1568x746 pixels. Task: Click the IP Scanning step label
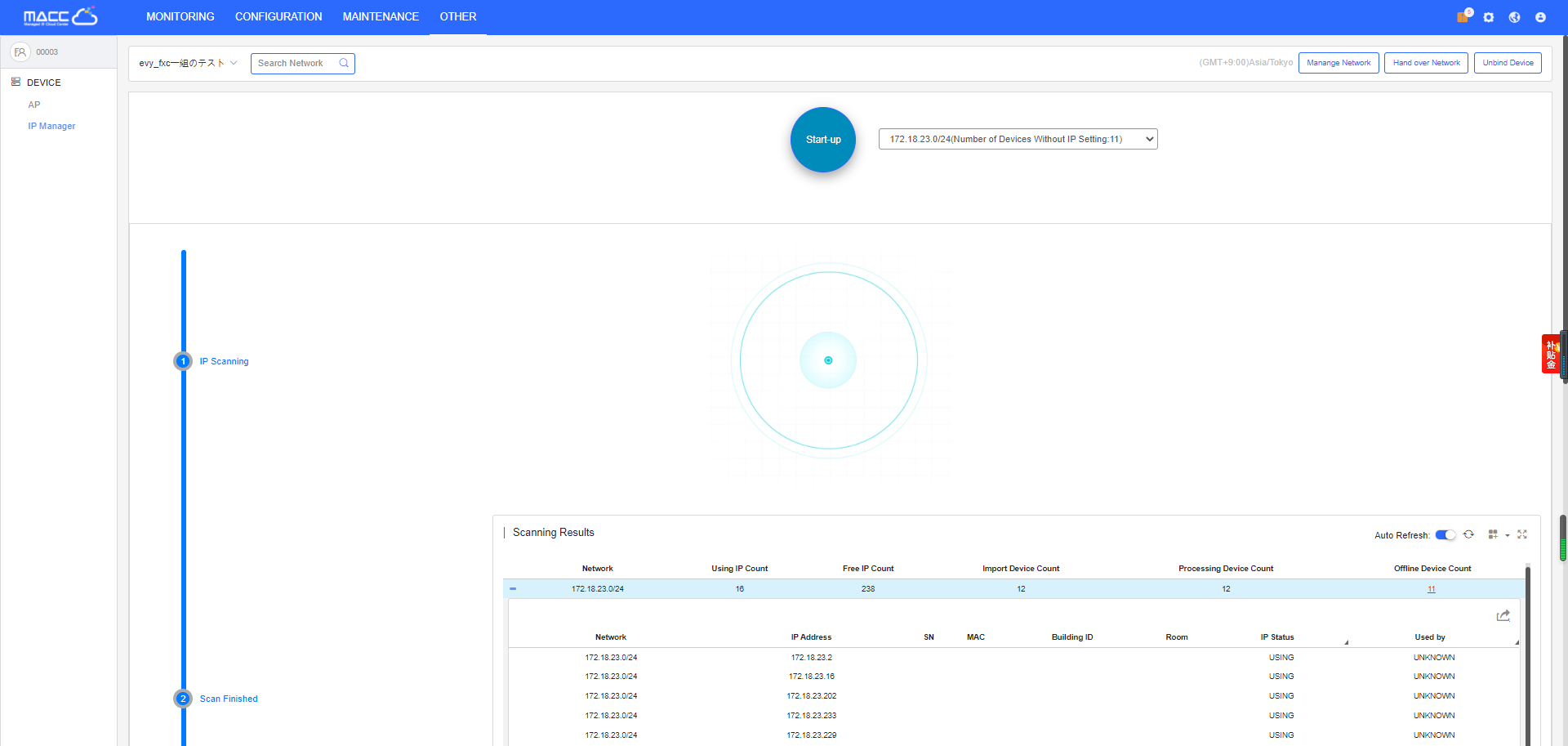[224, 361]
